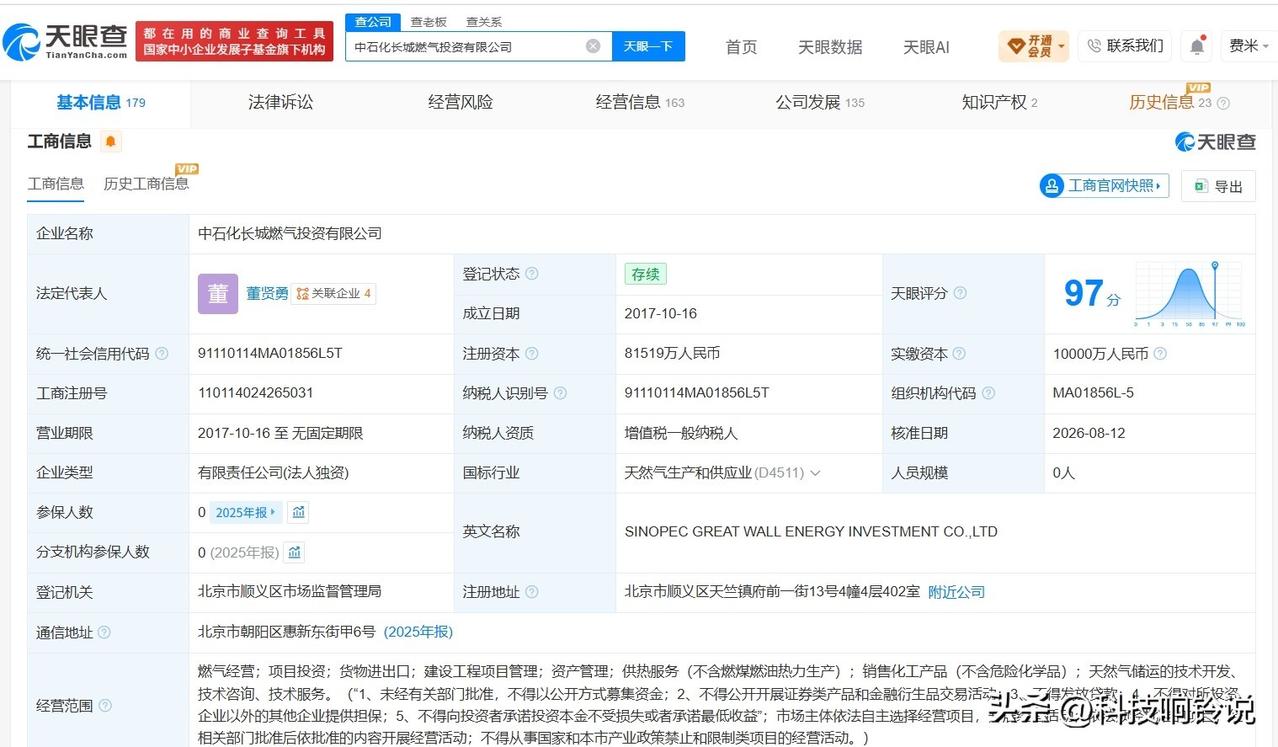Click 联系我们 contact button
This screenshot has height=747, width=1278.
tap(1125, 46)
